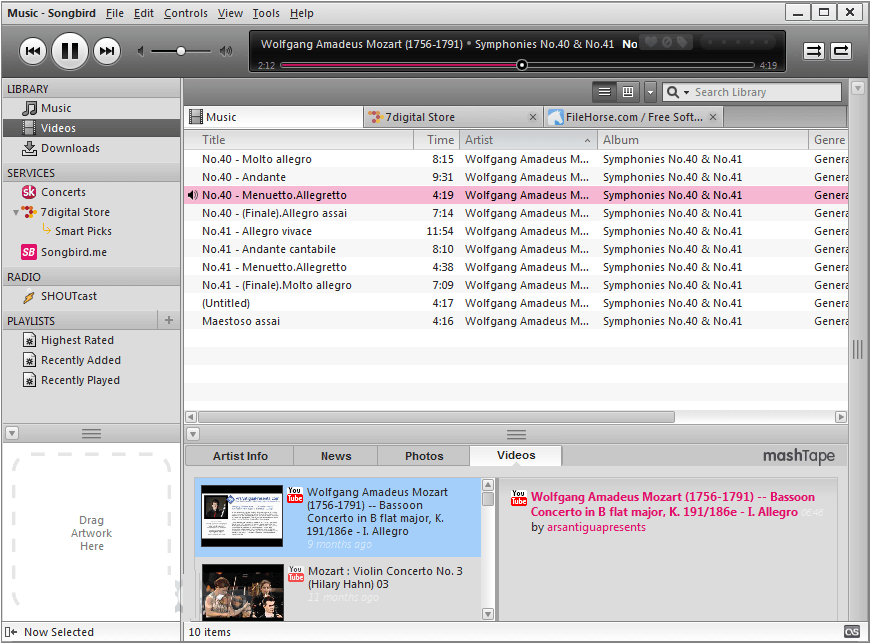
Task: Open the File menu
Action: point(114,13)
